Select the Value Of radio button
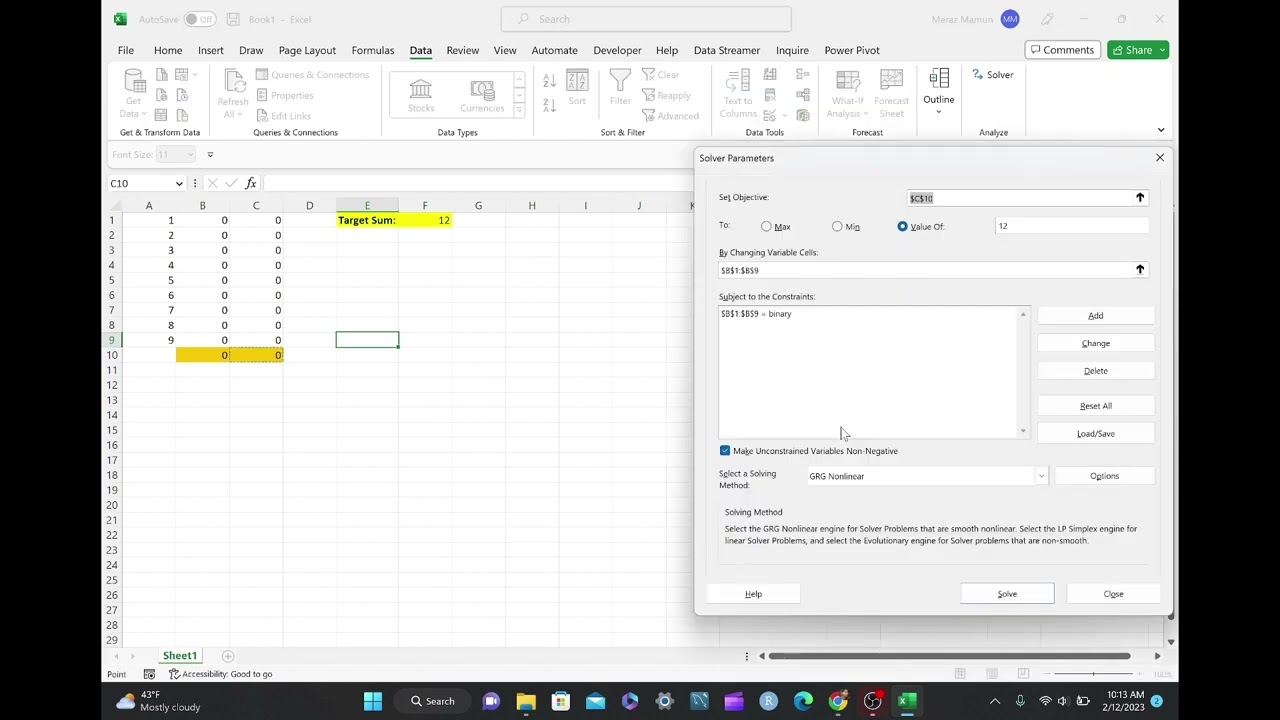 [x=902, y=227]
